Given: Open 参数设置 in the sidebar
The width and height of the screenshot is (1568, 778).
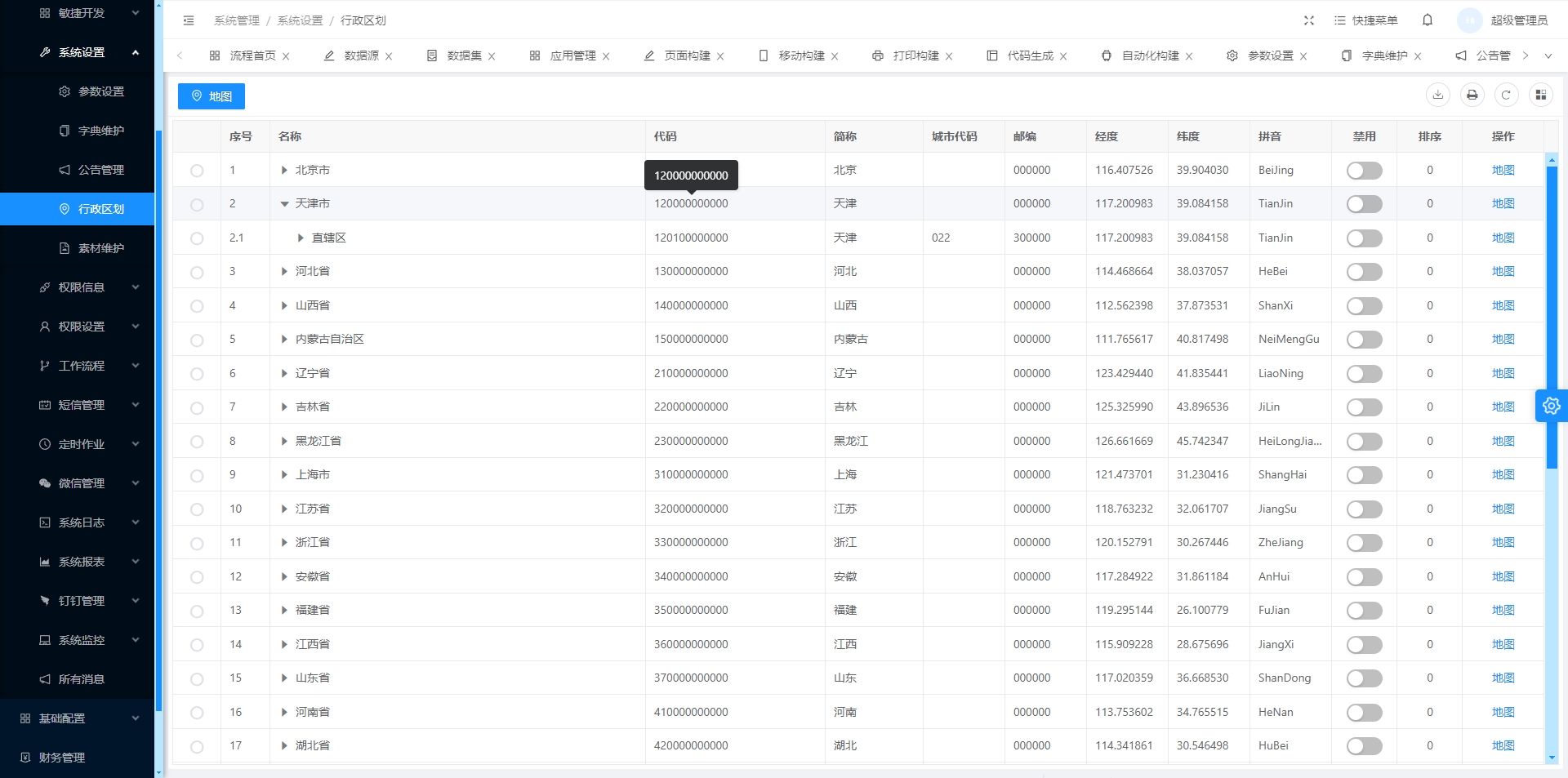Looking at the screenshot, I should (x=78, y=91).
